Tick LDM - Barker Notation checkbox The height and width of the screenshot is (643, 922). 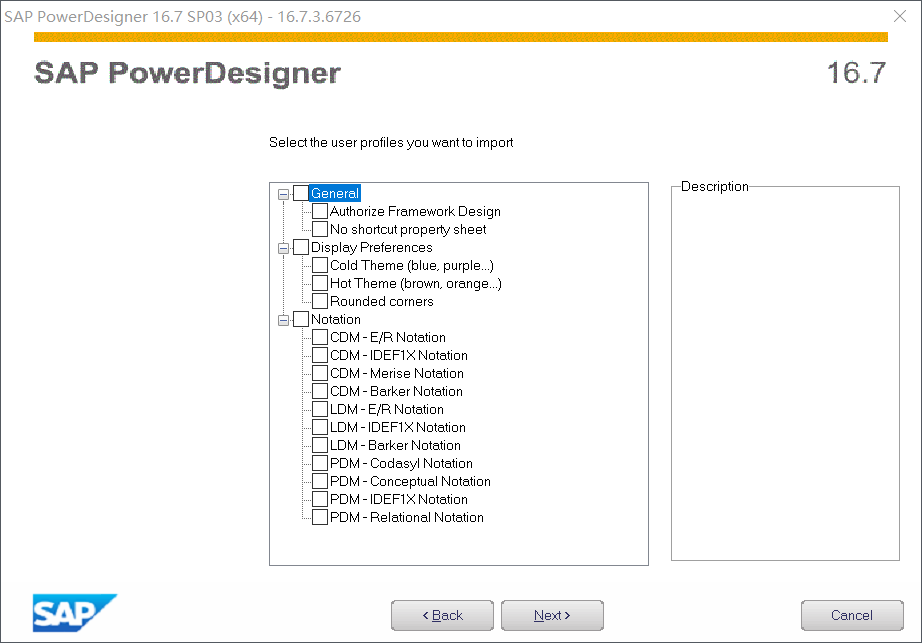tap(320, 445)
